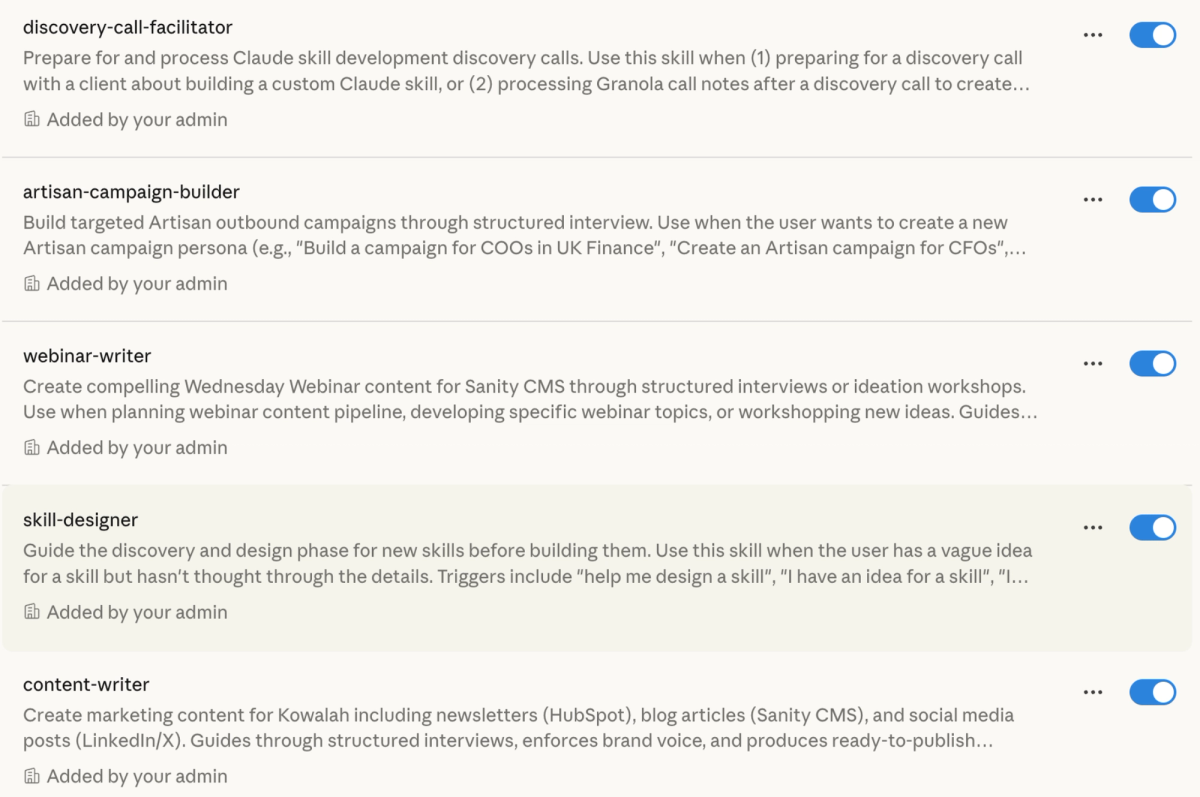Open the ellipsis menu for discovery-call-facilitator

coord(1092,34)
